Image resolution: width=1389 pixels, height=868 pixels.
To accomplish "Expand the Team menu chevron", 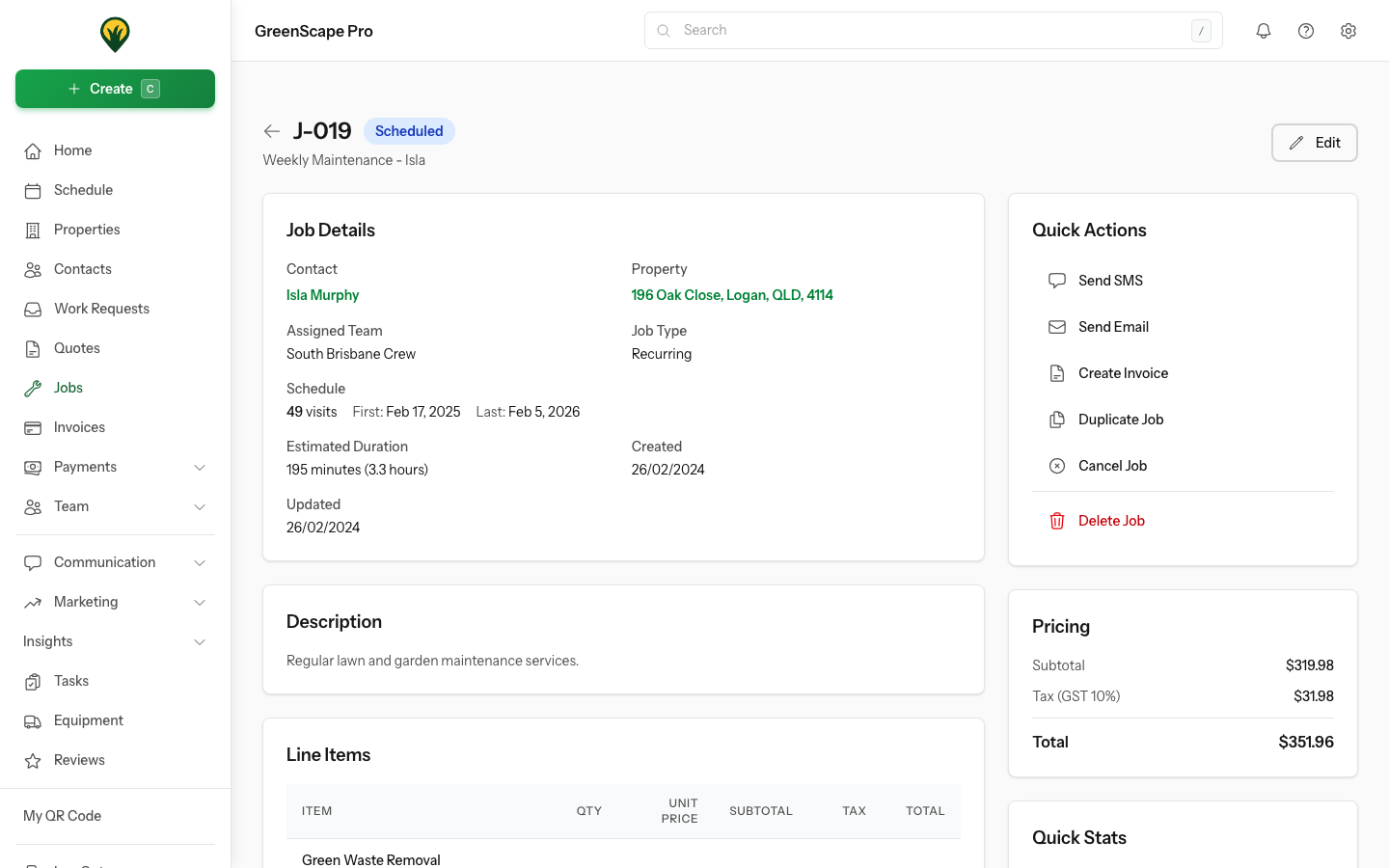I will [x=200, y=506].
